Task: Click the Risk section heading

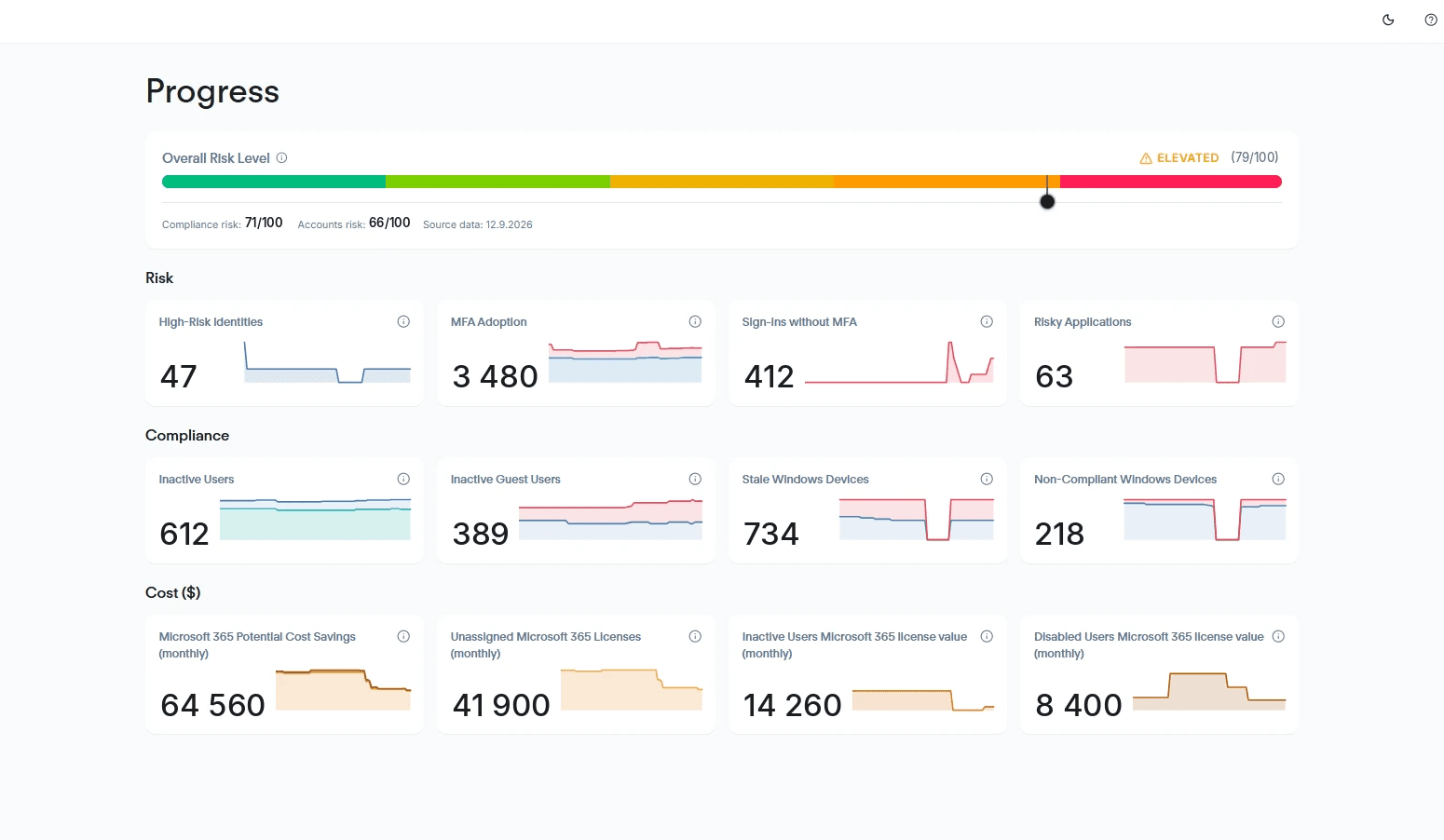Action: pyautogui.click(x=159, y=278)
